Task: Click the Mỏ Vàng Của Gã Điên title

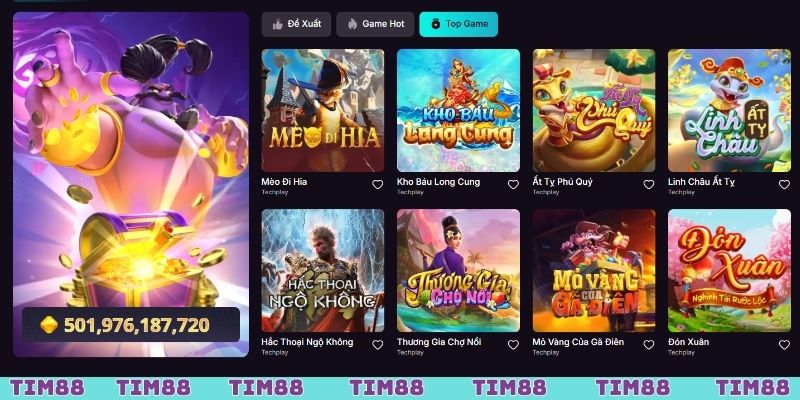Action: (578, 342)
